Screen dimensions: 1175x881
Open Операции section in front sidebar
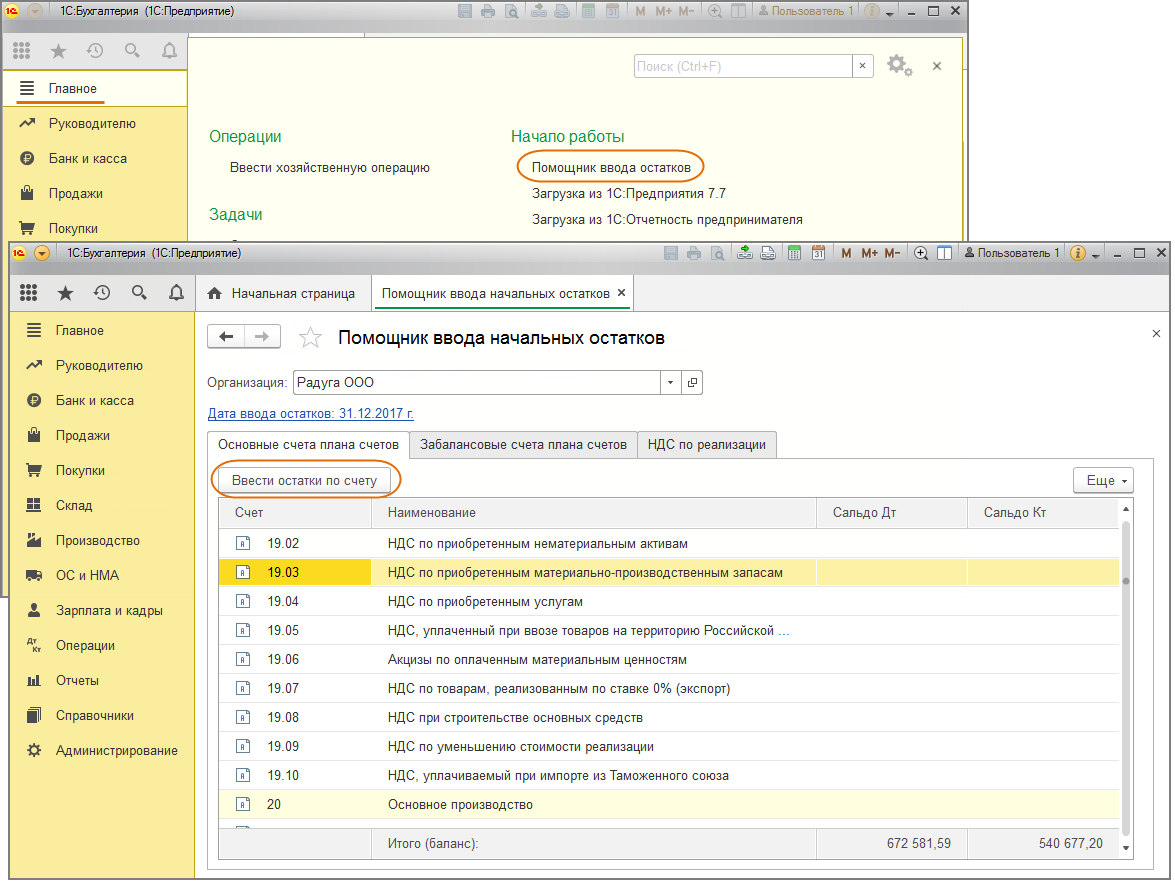(85, 646)
